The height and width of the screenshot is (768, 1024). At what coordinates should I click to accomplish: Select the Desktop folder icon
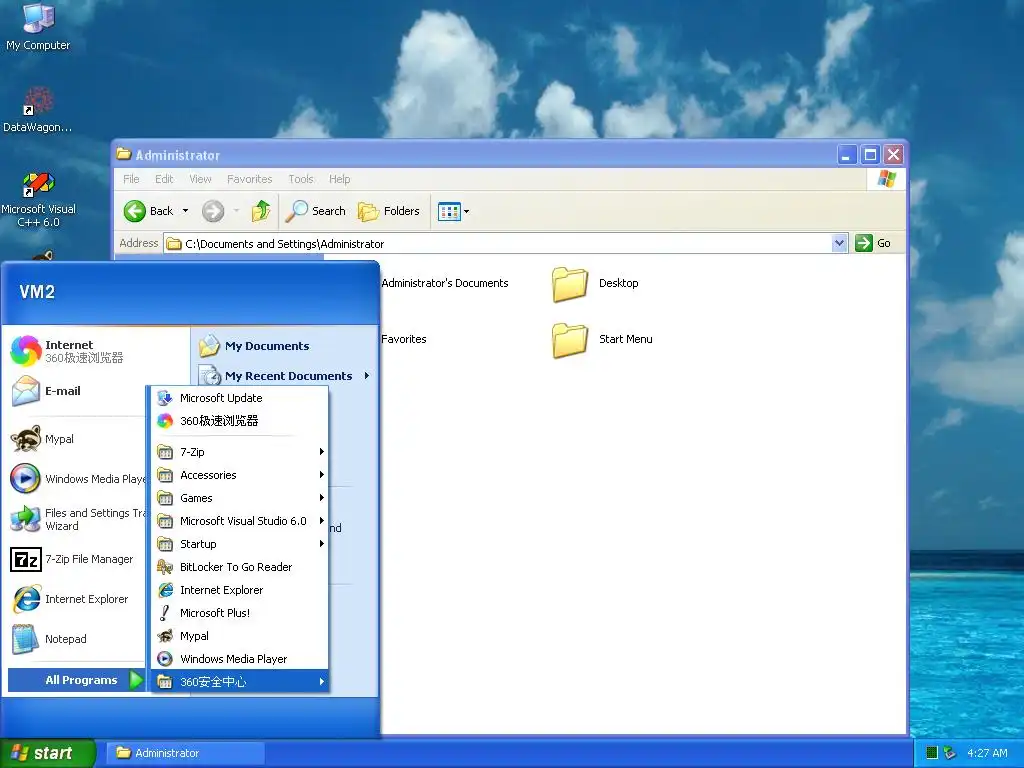[569, 284]
